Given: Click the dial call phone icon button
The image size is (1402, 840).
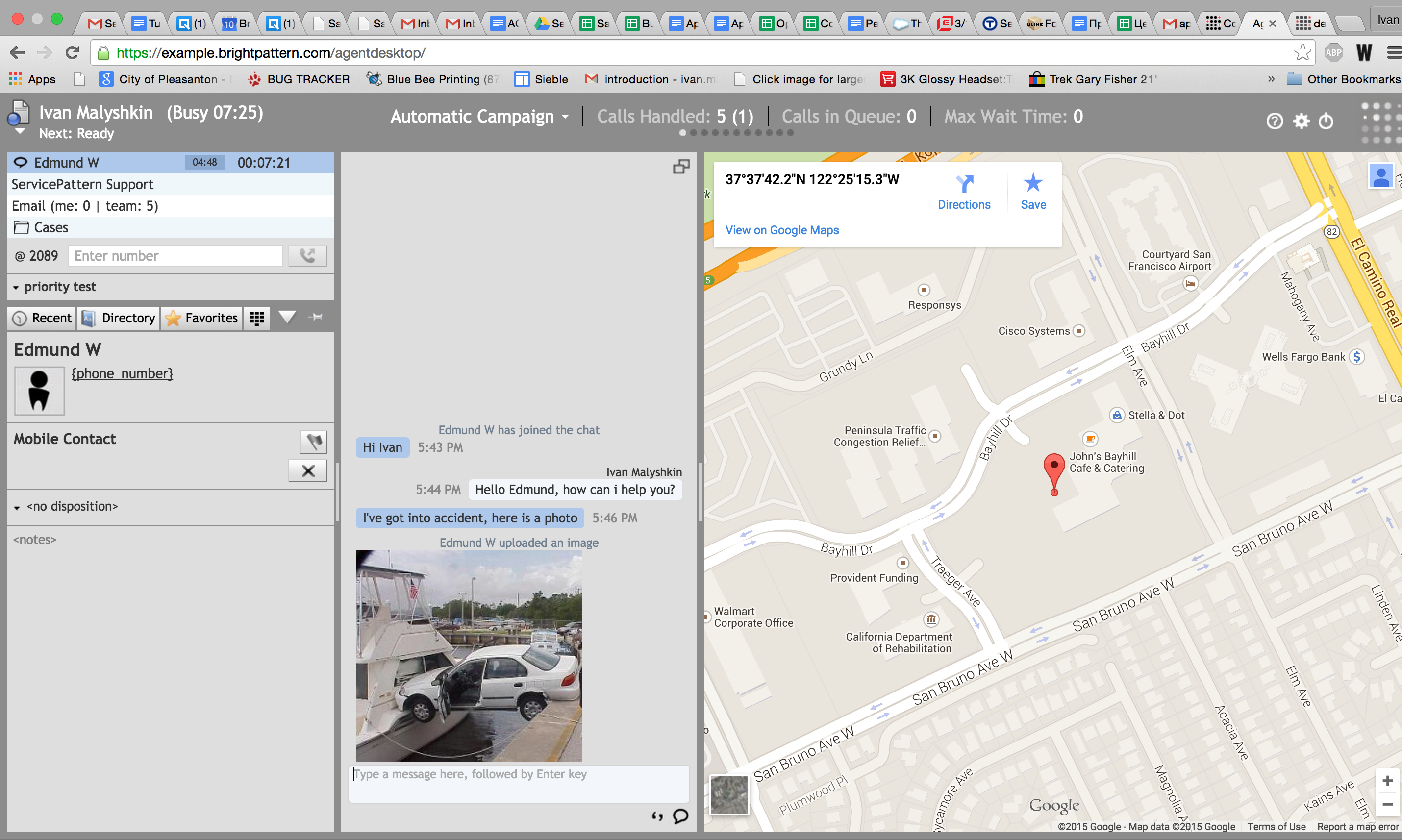Looking at the screenshot, I should click(307, 256).
